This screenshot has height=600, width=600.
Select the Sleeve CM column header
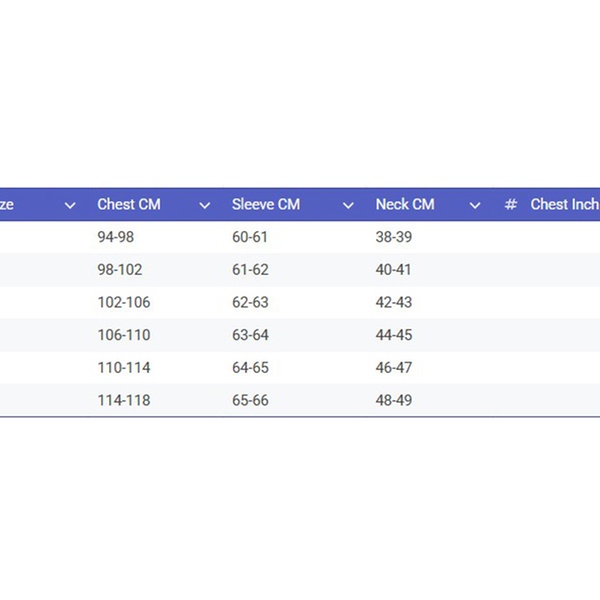tap(266, 205)
